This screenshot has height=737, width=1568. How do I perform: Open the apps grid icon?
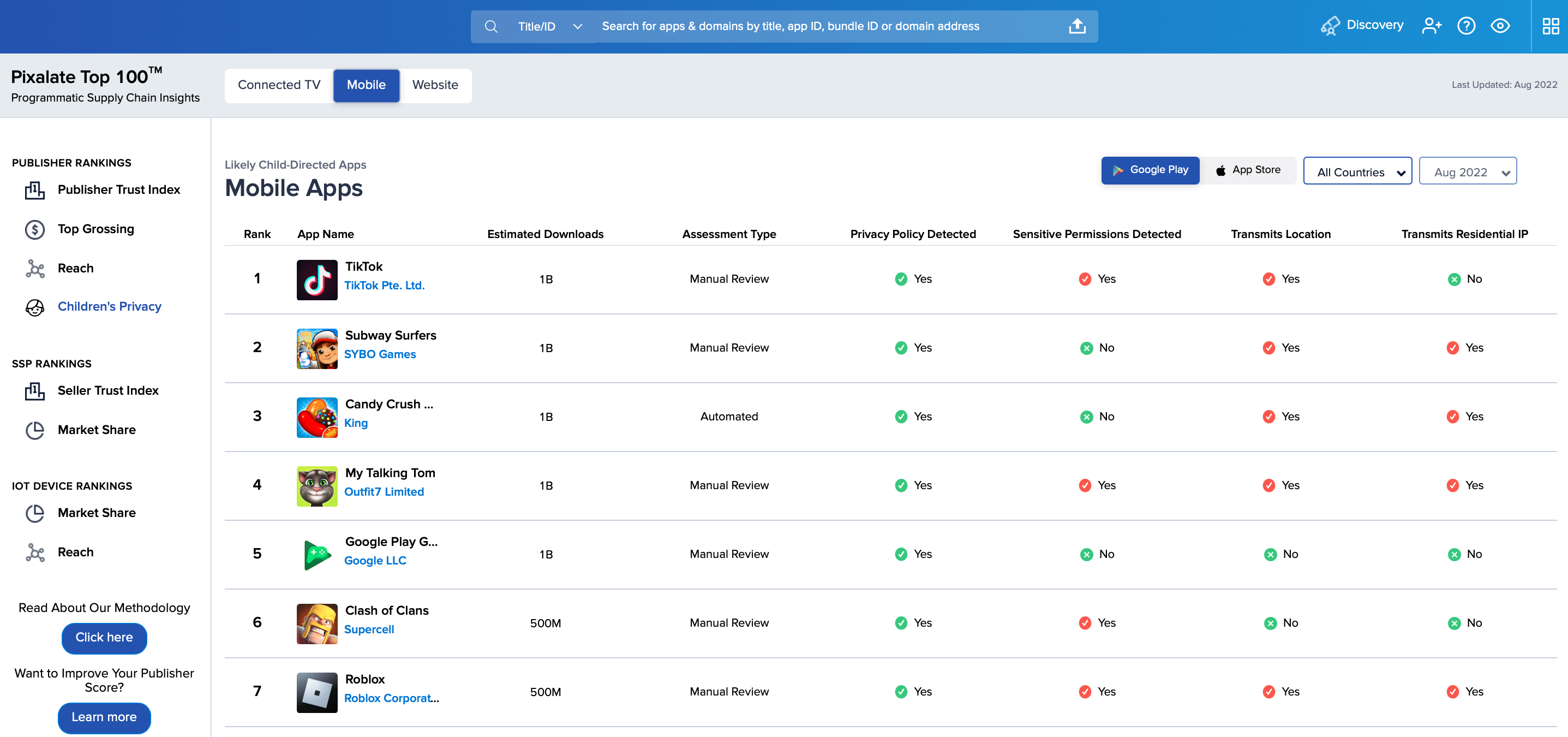(1550, 26)
